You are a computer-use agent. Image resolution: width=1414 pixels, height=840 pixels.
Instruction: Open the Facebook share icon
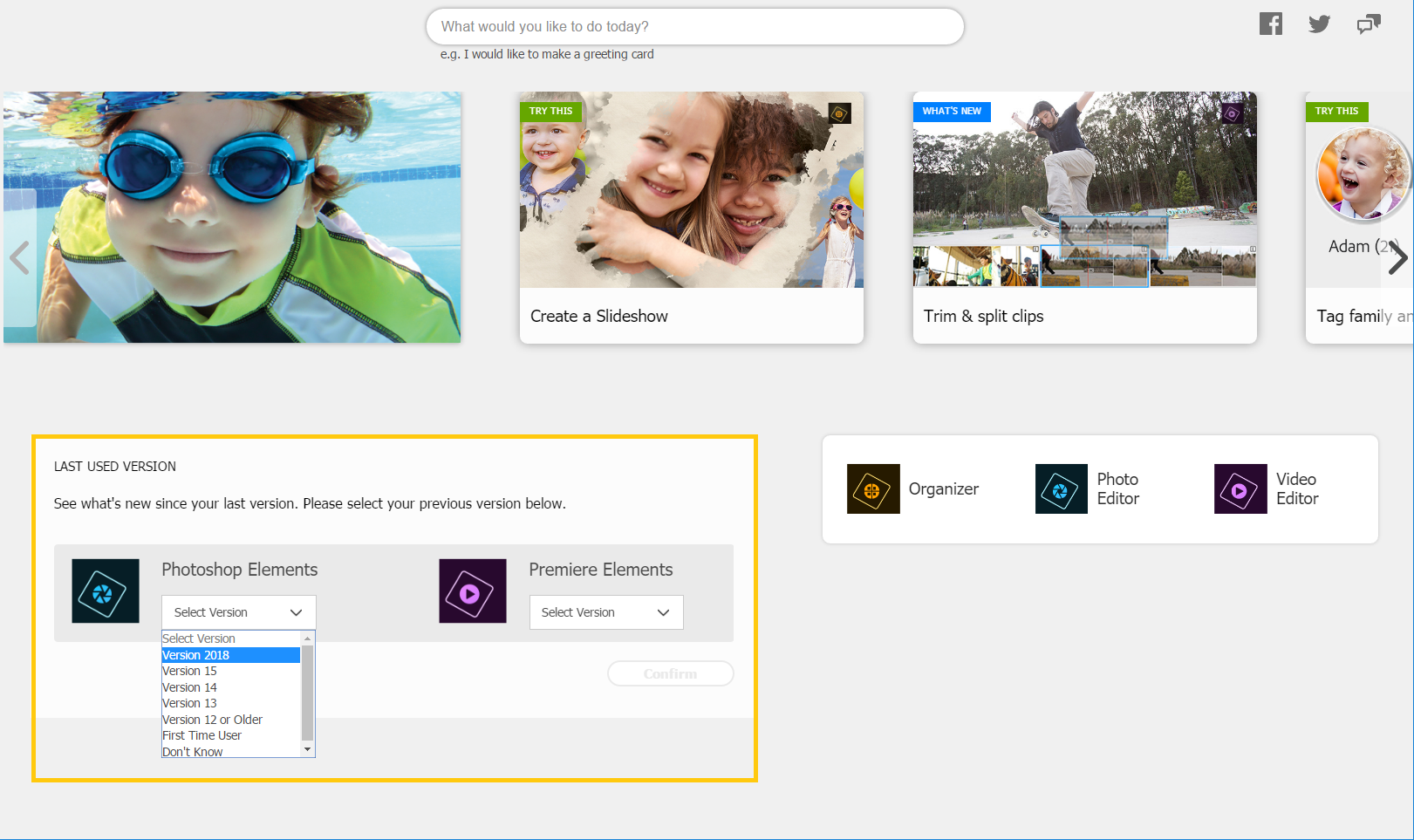tap(1271, 24)
